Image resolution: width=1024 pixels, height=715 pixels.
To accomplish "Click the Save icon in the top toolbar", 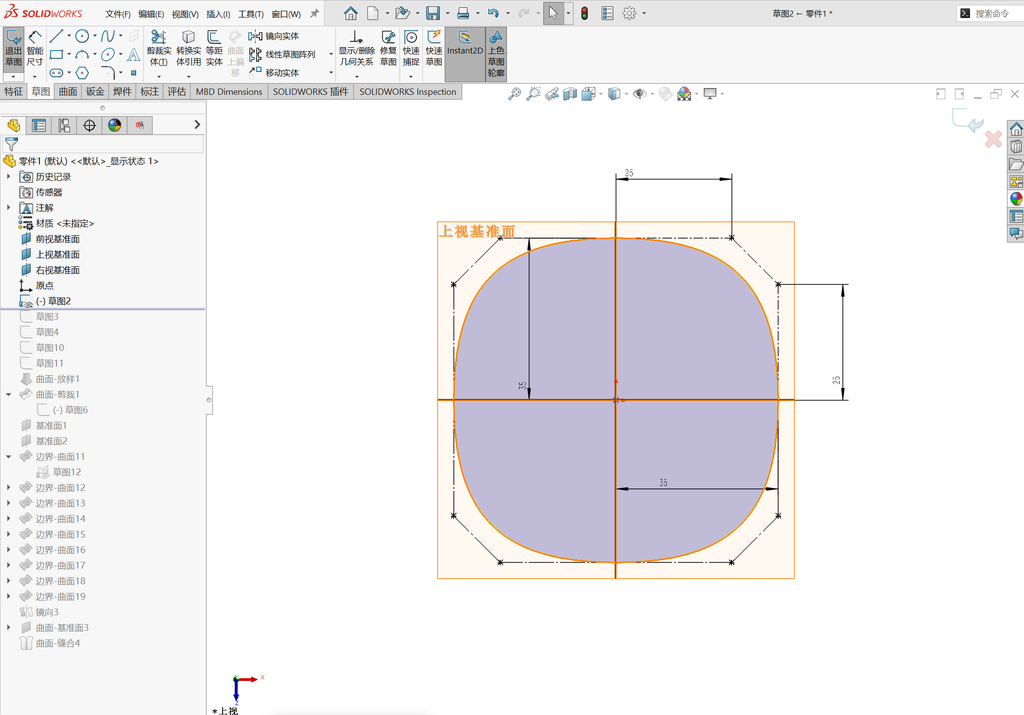I will pos(432,13).
